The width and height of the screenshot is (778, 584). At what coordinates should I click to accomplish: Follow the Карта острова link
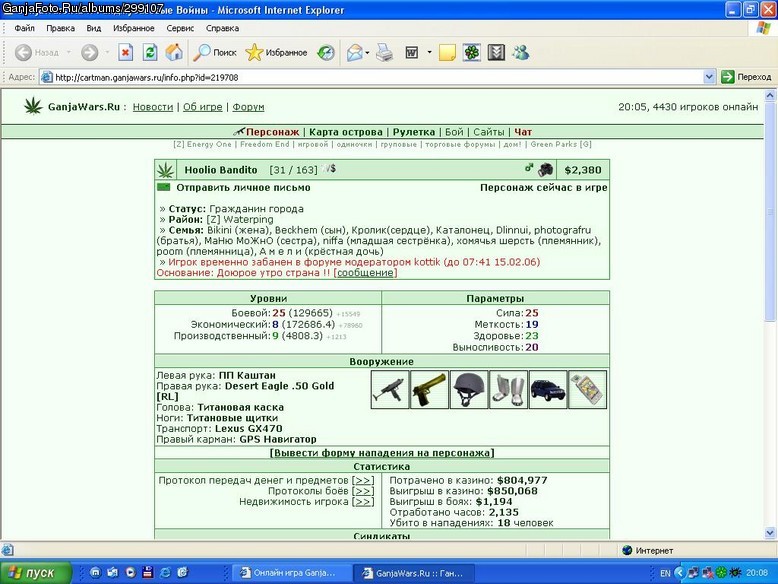tap(346, 132)
